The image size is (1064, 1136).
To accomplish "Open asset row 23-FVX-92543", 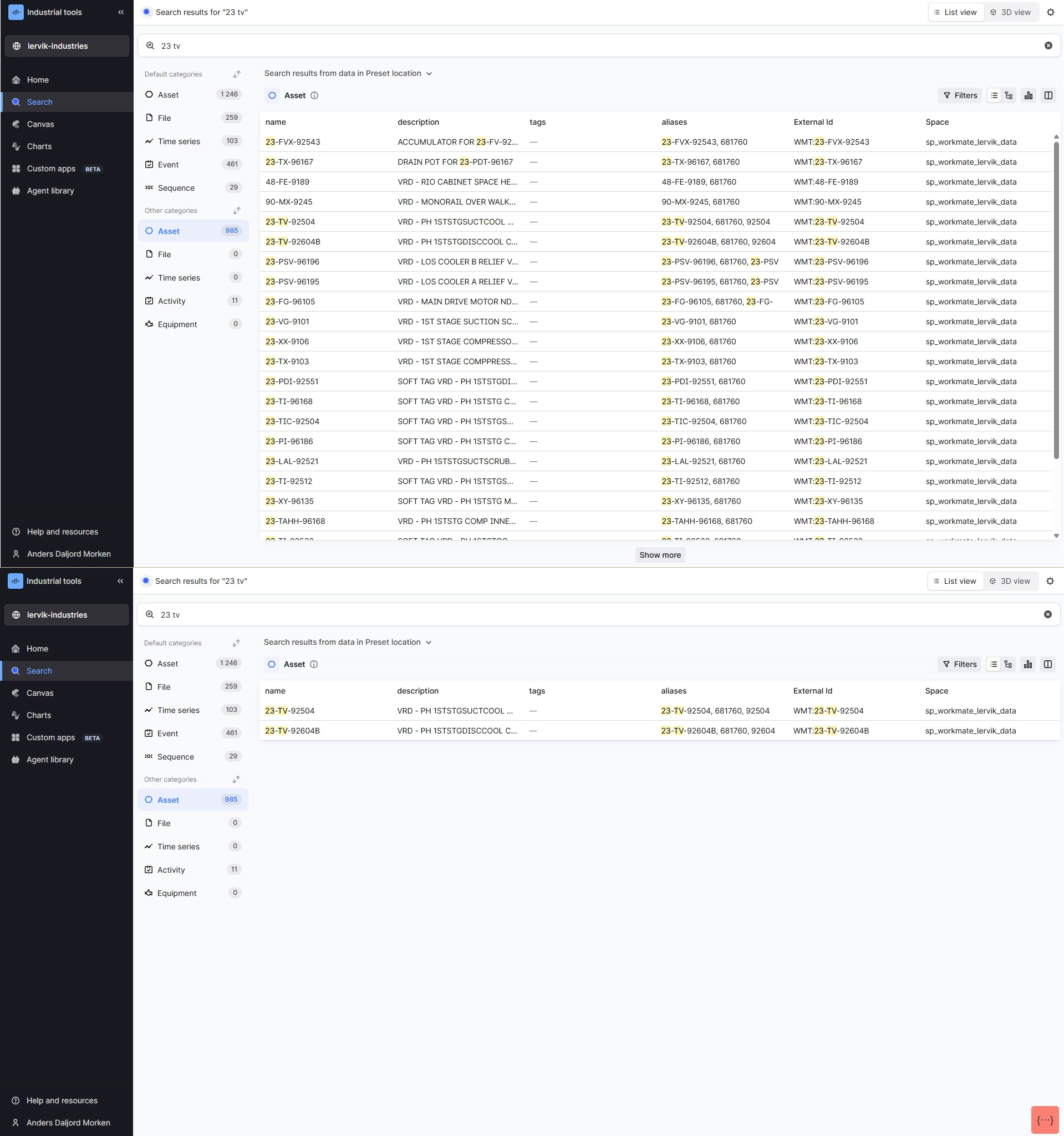I will (x=656, y=142).
